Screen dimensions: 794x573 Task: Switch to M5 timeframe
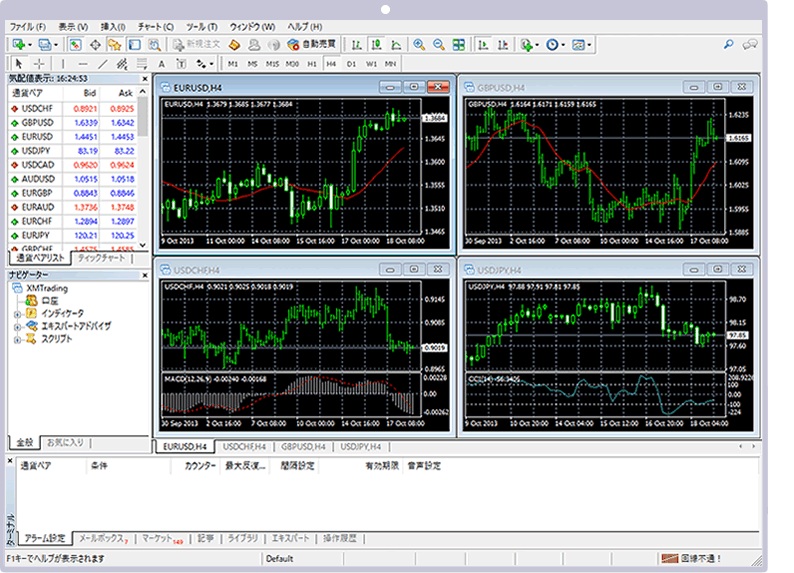(x=252, y=64)
